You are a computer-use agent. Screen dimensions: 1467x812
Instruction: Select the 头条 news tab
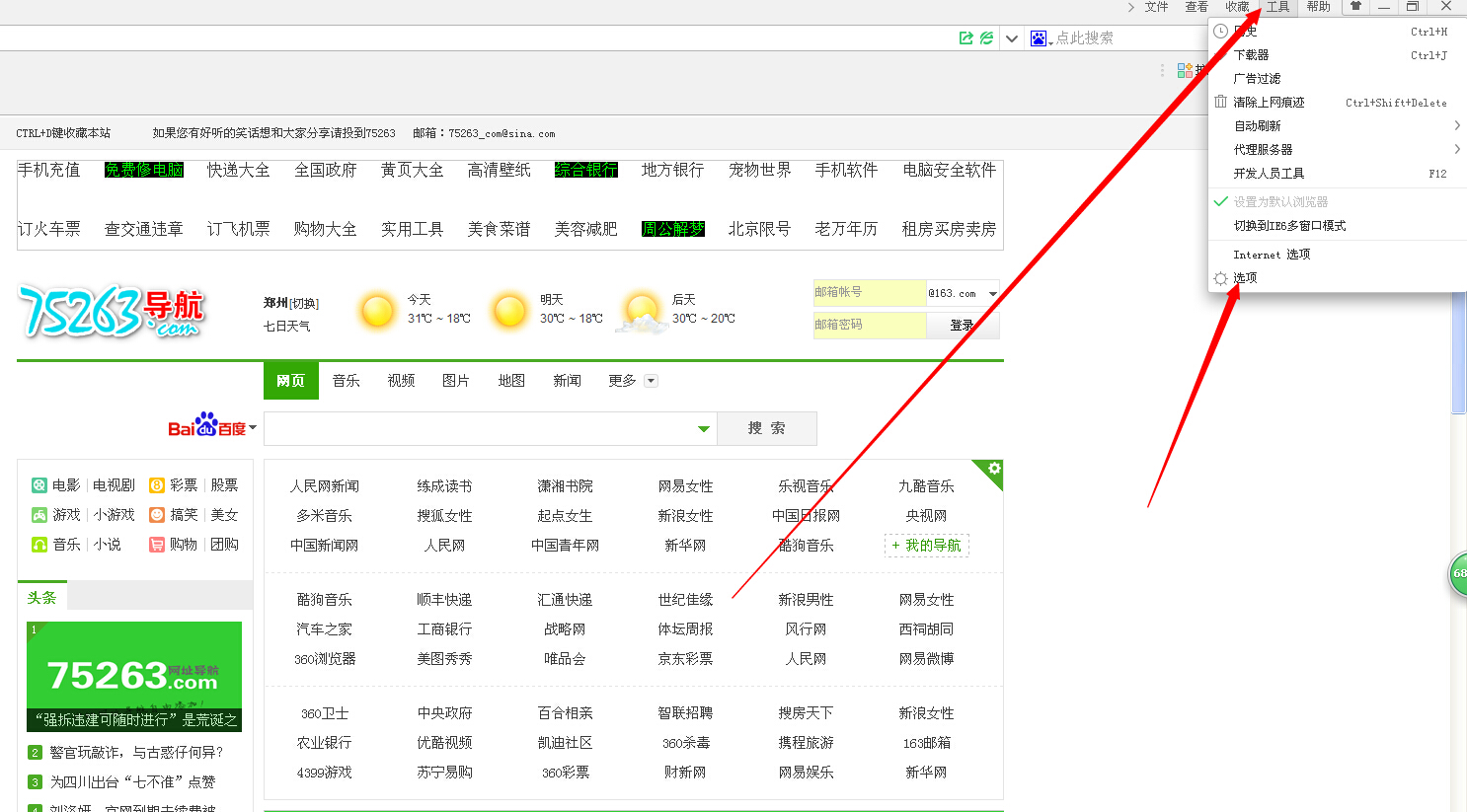pos(41,597)
